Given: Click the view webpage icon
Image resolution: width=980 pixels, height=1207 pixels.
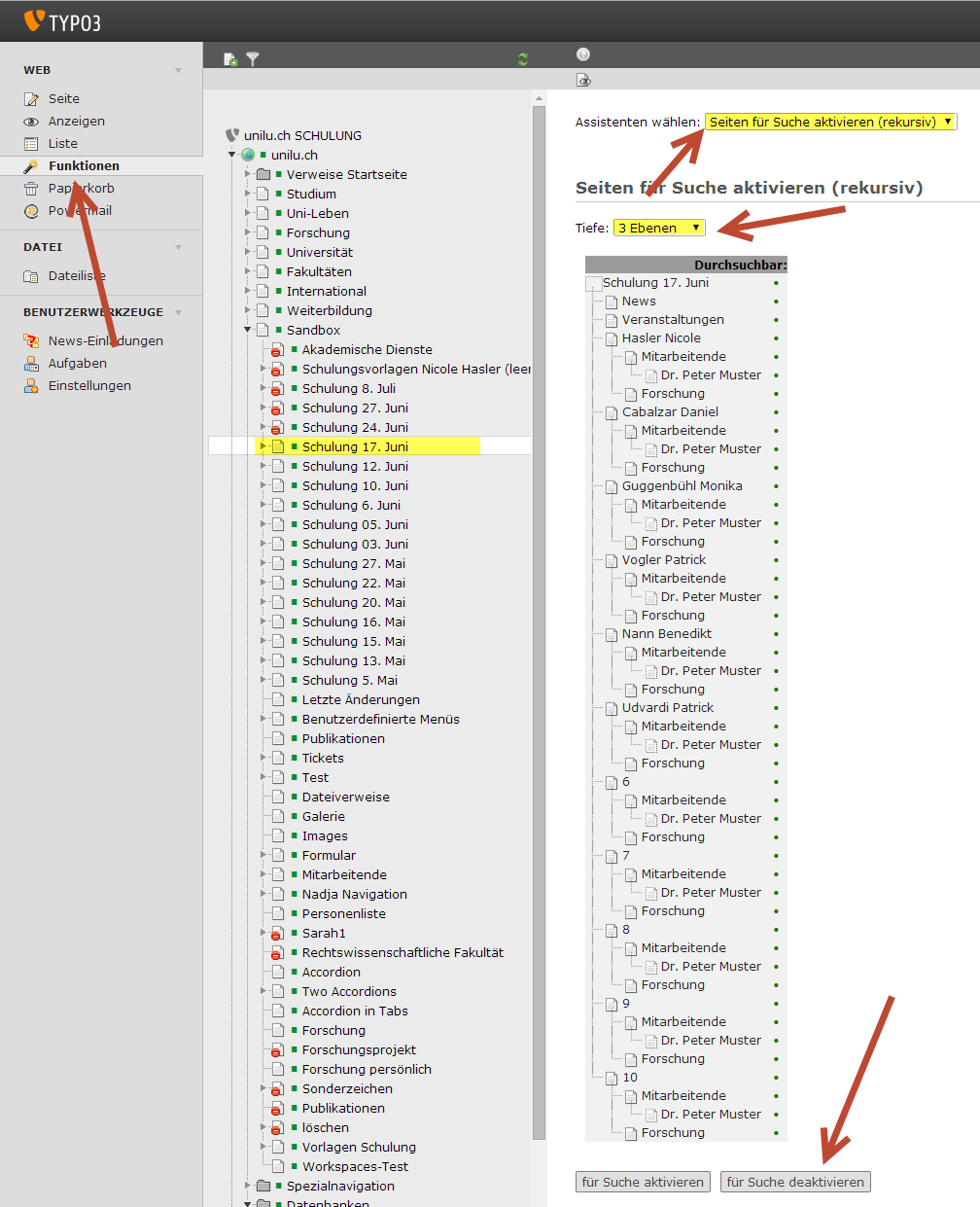Looking at the screenshot, I should tap(583, 80).
